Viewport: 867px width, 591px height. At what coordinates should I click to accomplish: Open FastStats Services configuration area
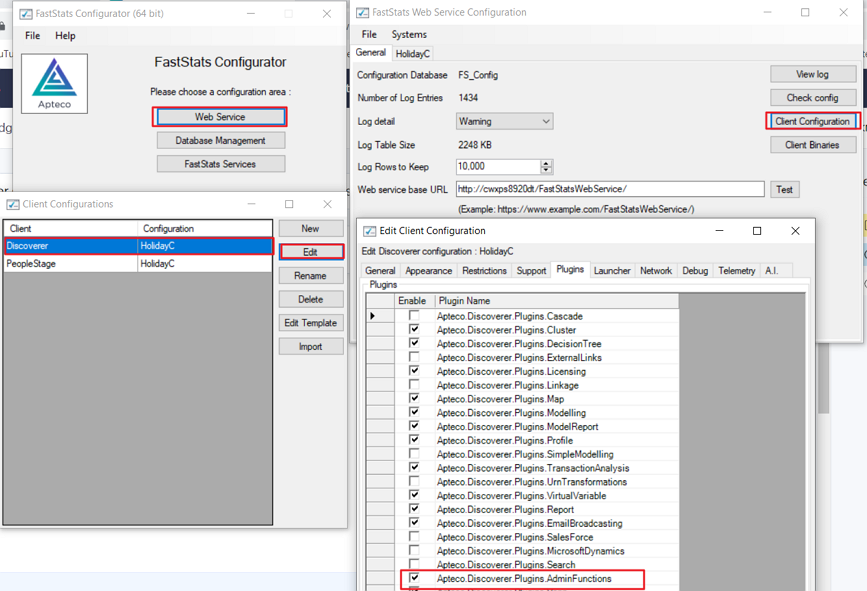tap(221, 164)
